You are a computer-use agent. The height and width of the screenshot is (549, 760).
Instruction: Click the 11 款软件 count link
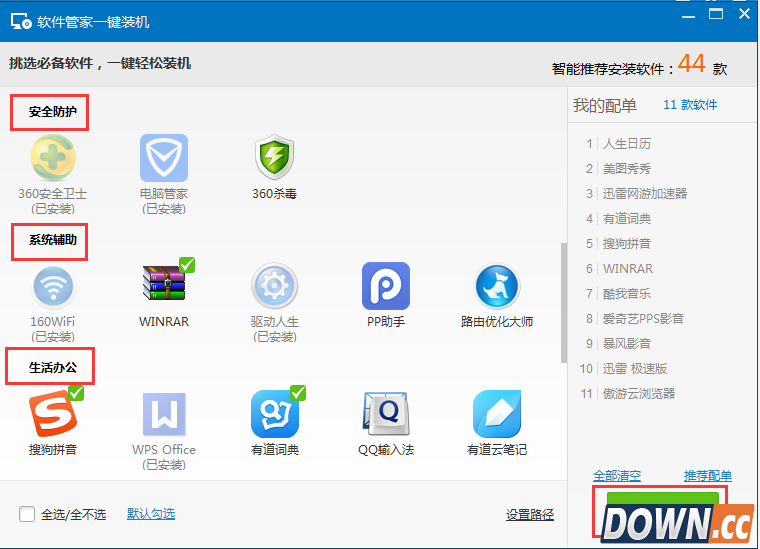click(690, 105)
